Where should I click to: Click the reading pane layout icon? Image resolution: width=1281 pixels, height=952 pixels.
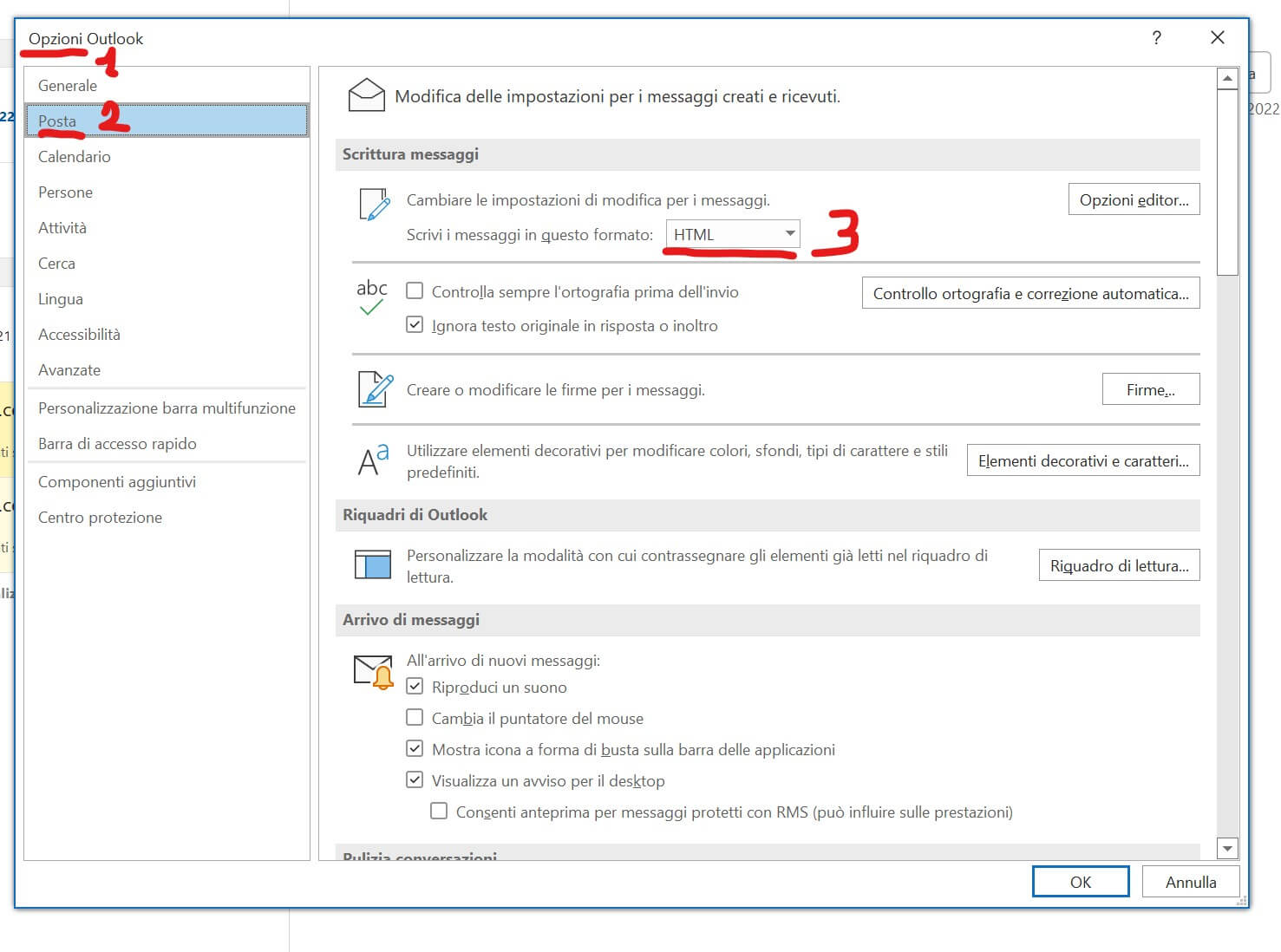[x=373, y=564]
